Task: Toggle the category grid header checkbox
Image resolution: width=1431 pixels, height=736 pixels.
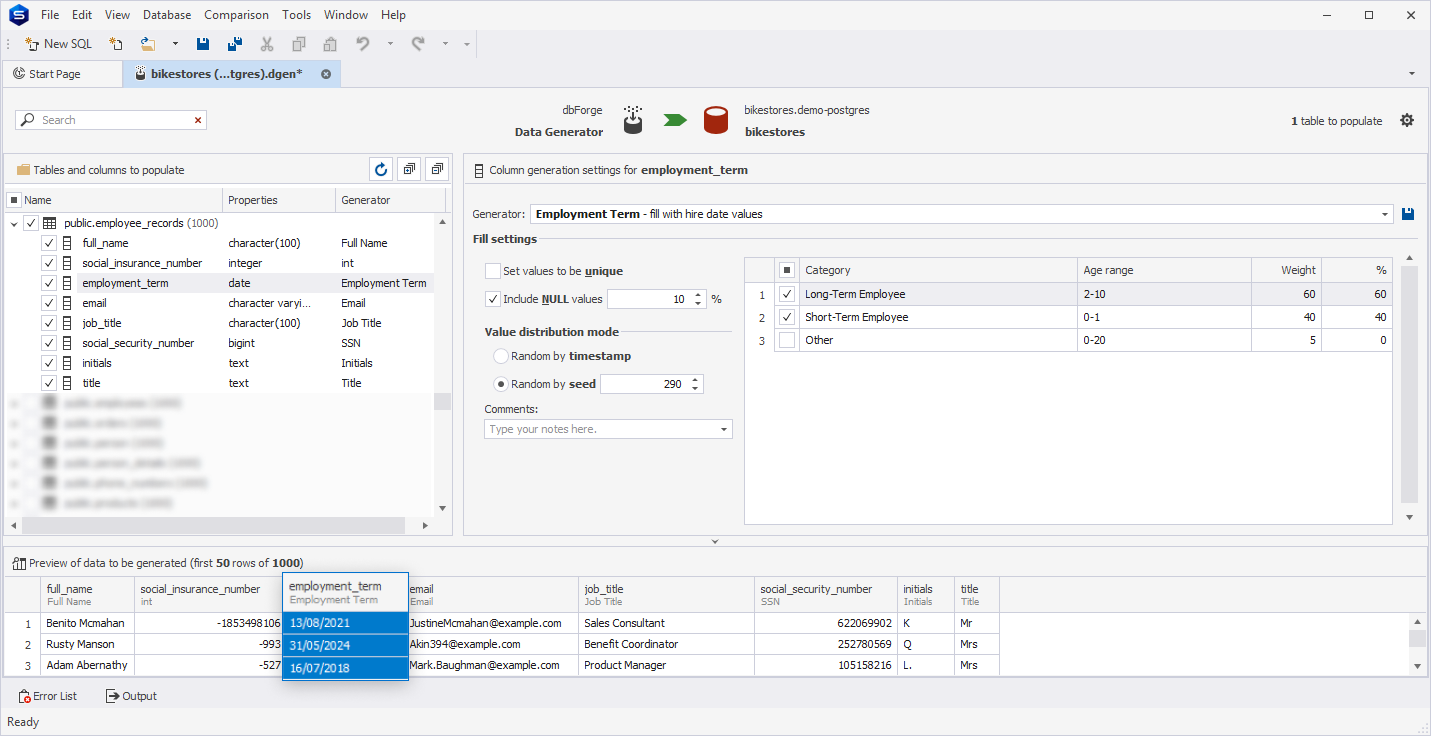Action: (x=787, y=270)
